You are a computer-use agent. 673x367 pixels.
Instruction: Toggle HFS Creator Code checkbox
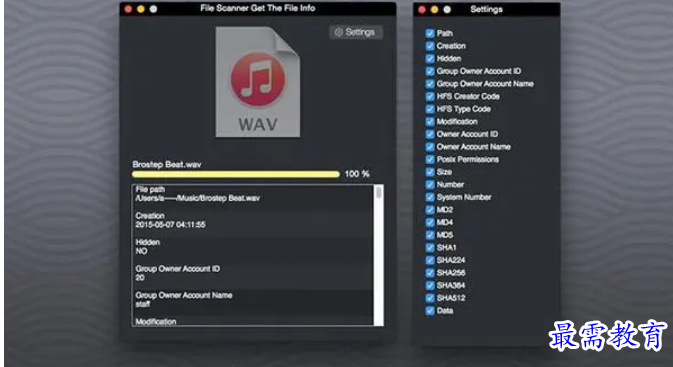click(x=430, y=96)
